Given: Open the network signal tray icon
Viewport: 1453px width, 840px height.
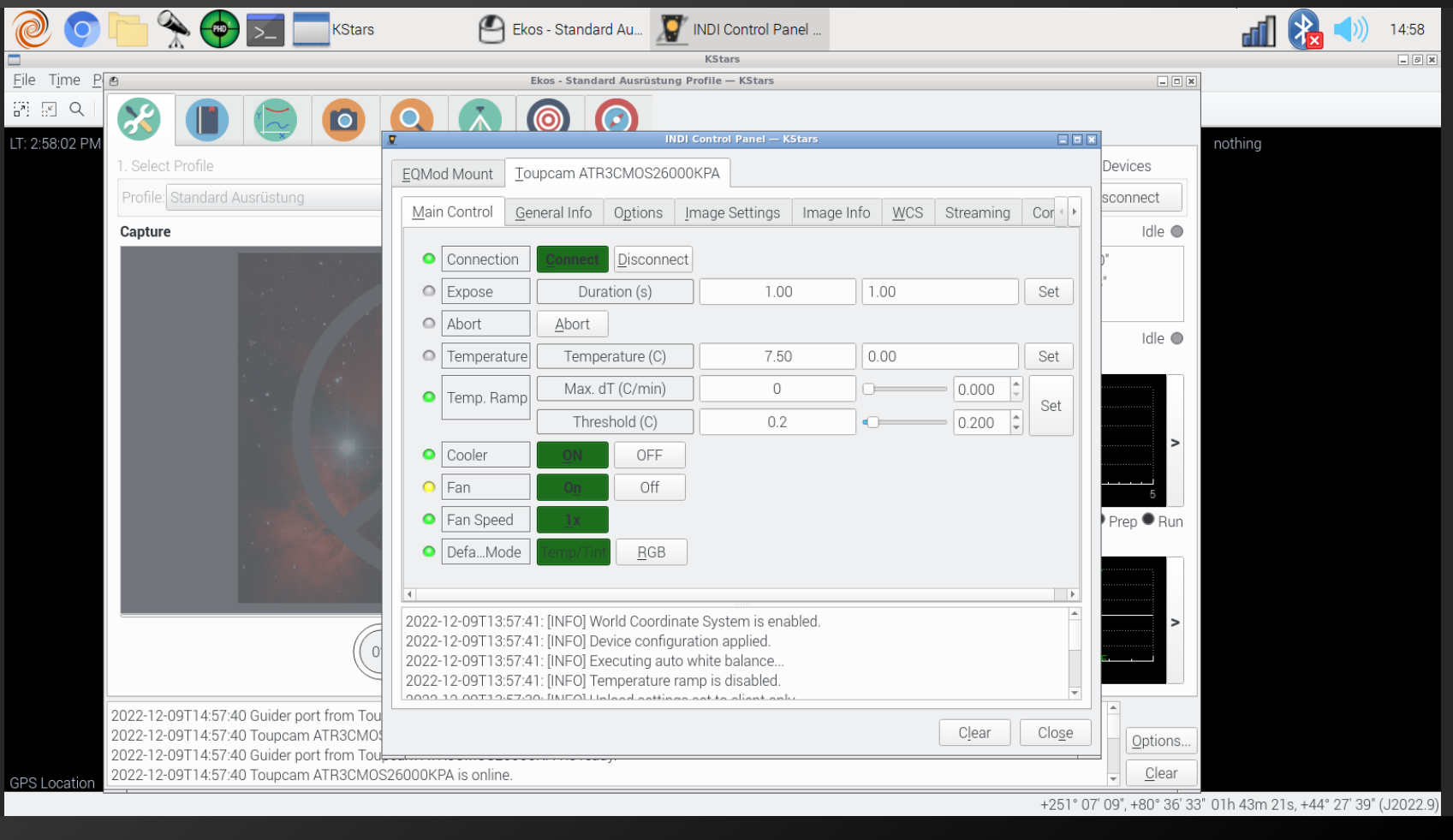Looking at the screenshot, I should [1259, 32].
